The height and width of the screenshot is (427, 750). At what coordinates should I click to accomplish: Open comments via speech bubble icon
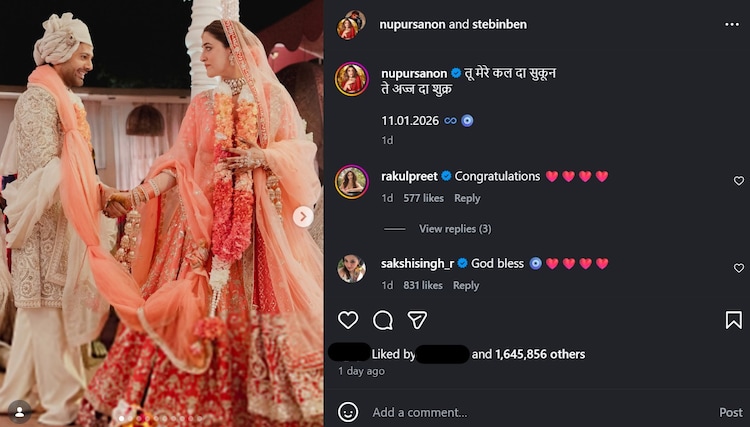pos(383,320)
